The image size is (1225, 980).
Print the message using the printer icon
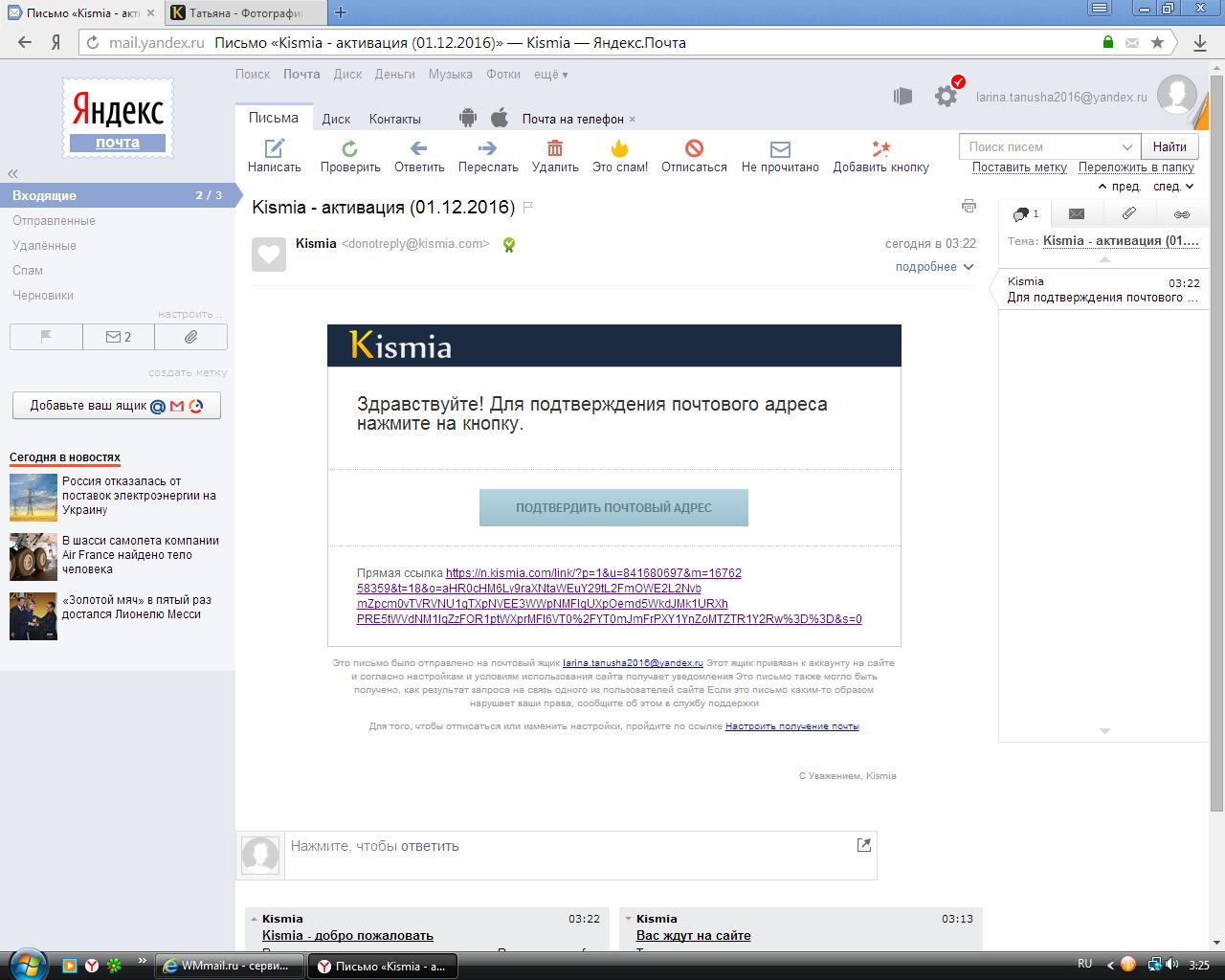pyautogui.click(x=969, y=206)
